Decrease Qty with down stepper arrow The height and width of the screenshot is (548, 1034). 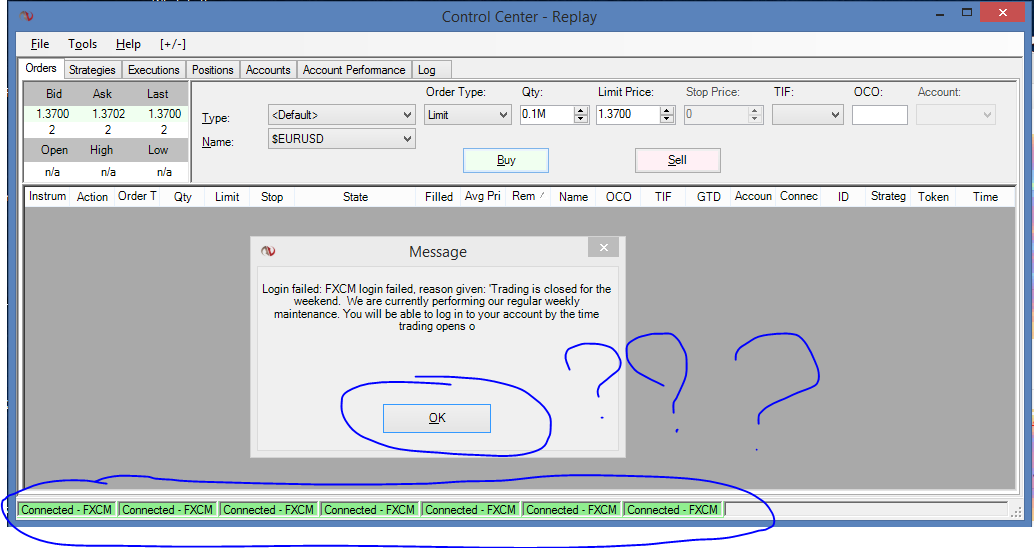tap(581, 119)
